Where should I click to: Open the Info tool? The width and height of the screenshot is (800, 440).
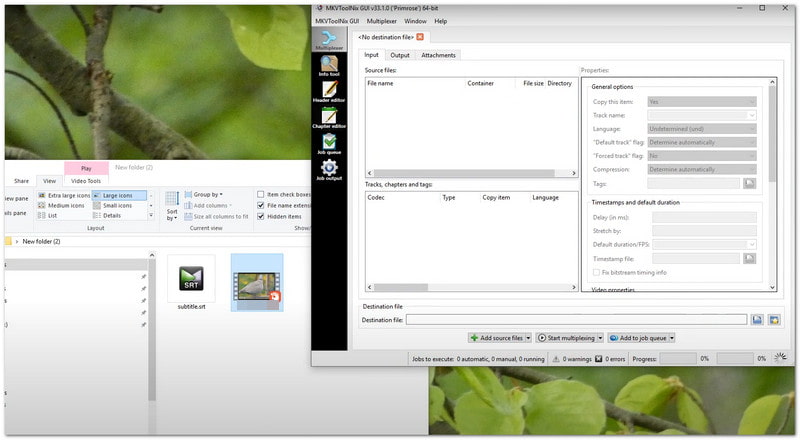tap(329, 66)
